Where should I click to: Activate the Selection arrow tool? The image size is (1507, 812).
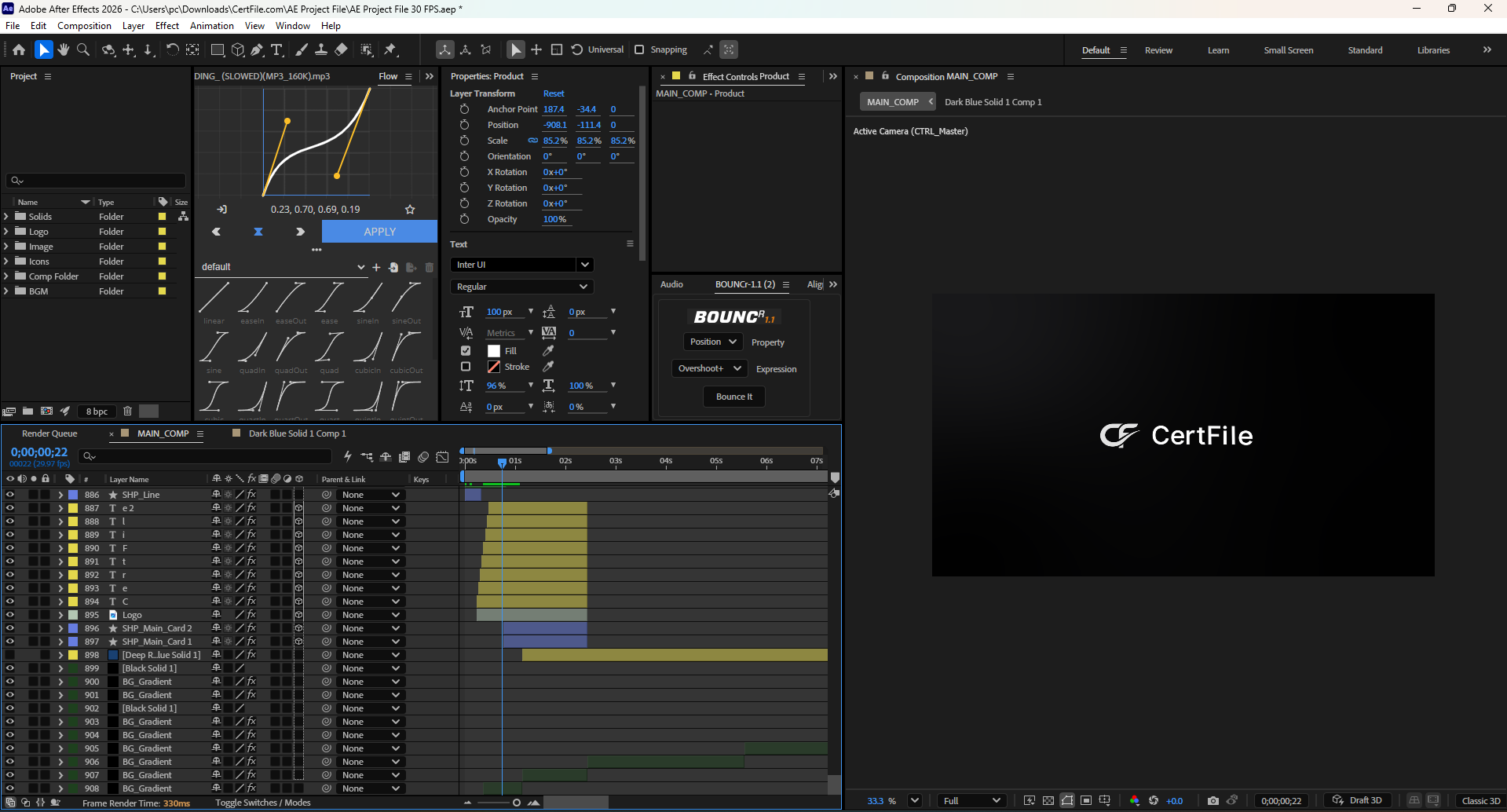44,49
